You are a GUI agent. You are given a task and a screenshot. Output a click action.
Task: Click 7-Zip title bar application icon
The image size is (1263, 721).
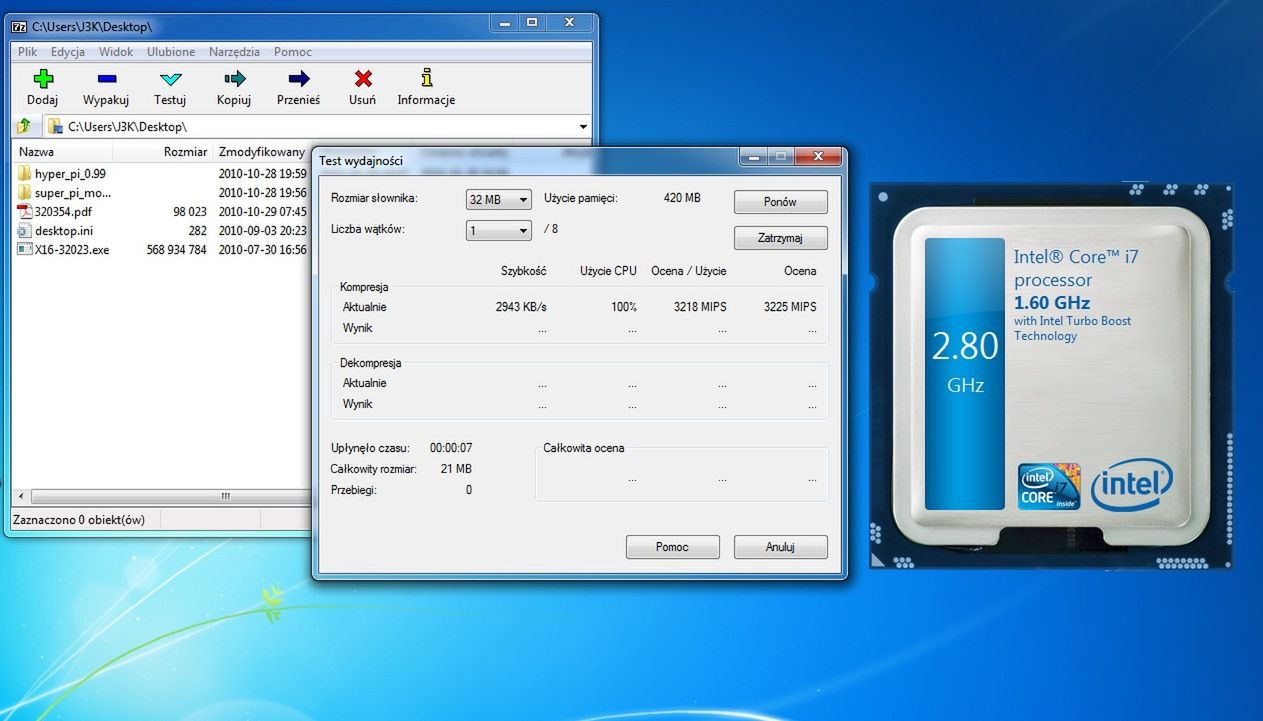coord(19,26)
